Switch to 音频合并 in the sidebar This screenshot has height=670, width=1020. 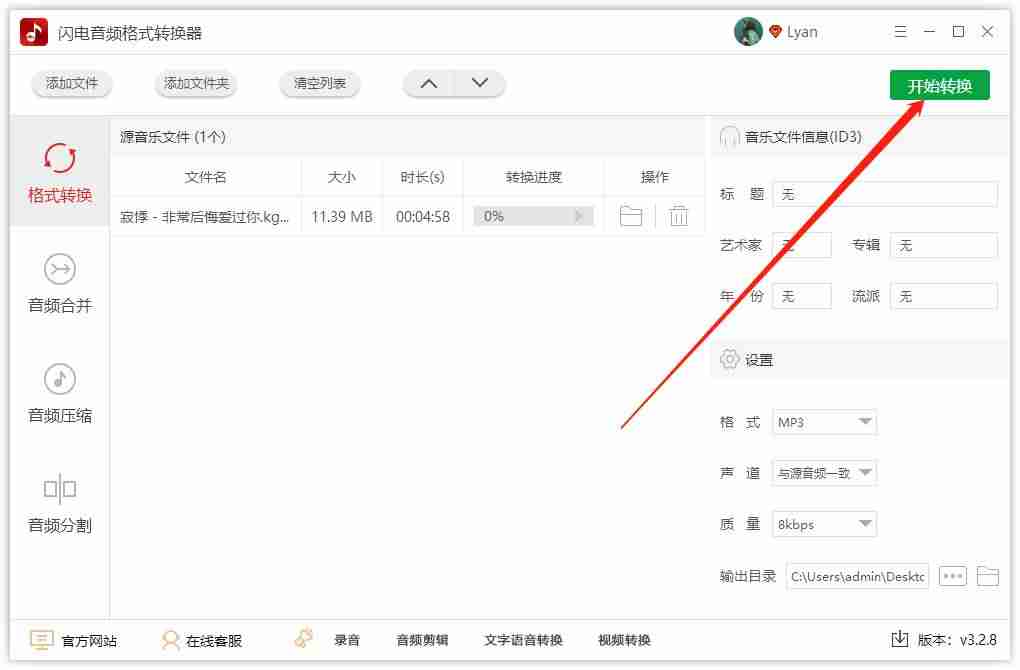60,283
